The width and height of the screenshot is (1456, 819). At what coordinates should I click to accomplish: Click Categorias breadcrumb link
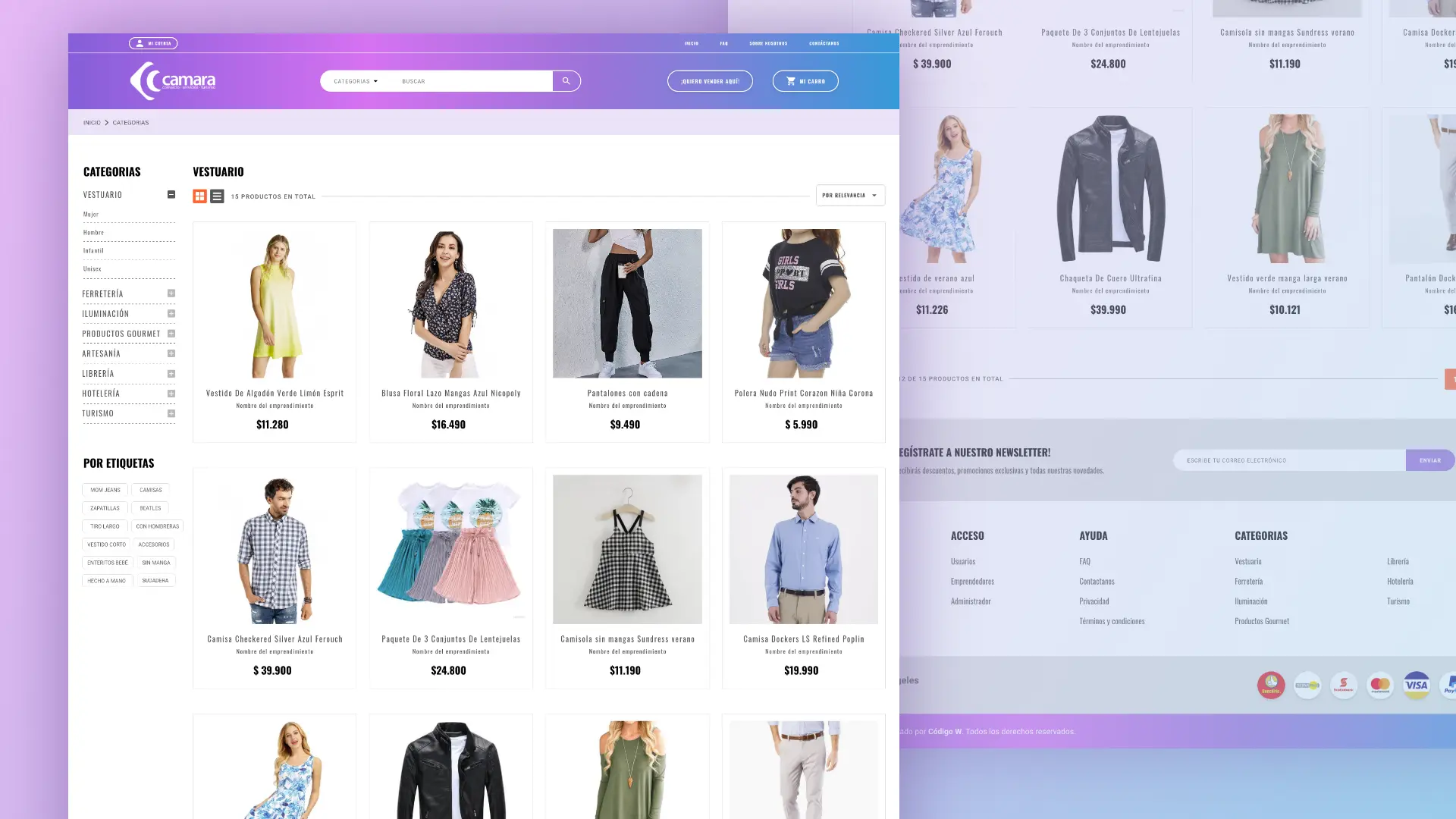(130, 123)
